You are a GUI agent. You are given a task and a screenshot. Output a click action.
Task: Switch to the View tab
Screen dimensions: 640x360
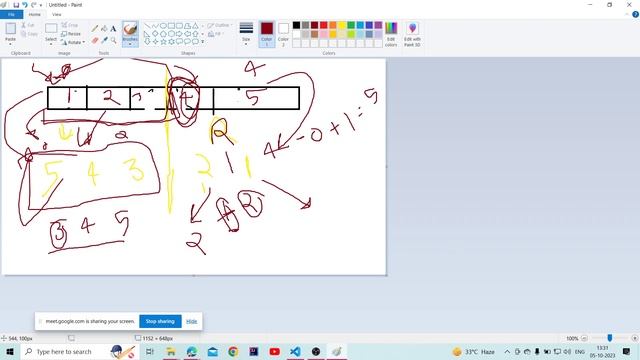pos(57,14)
